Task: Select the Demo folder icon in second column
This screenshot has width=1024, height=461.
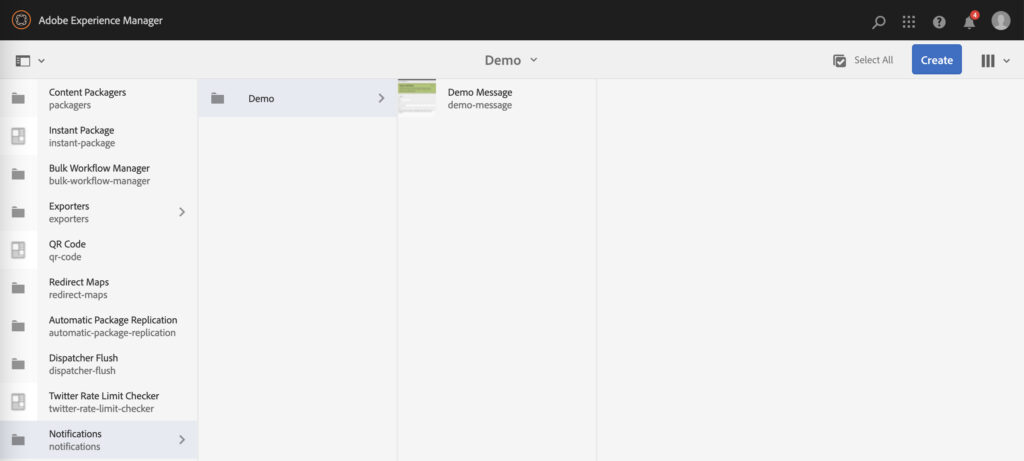Action: pyautogui.click(x=217, y=99)
